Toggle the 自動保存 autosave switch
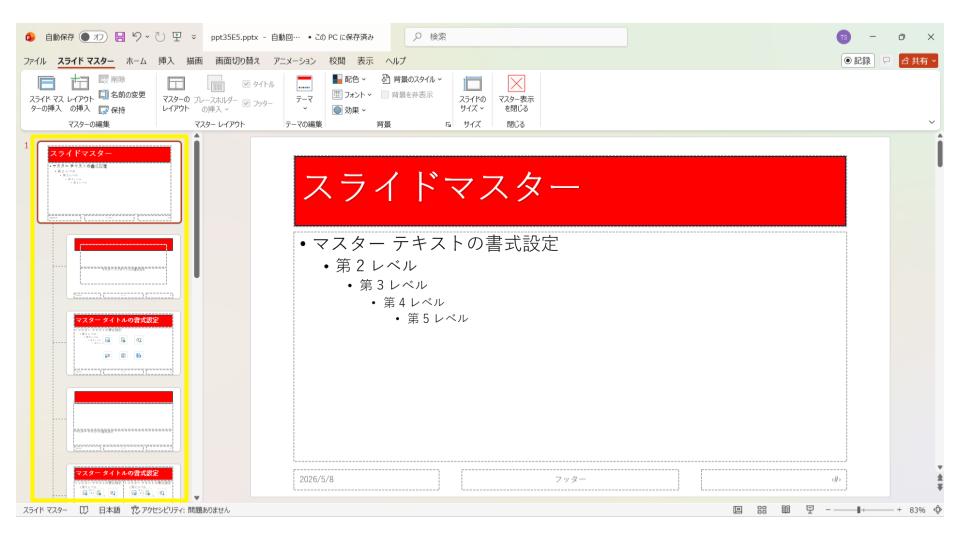The height and width of the screenshot is (540, 960). 94,37
